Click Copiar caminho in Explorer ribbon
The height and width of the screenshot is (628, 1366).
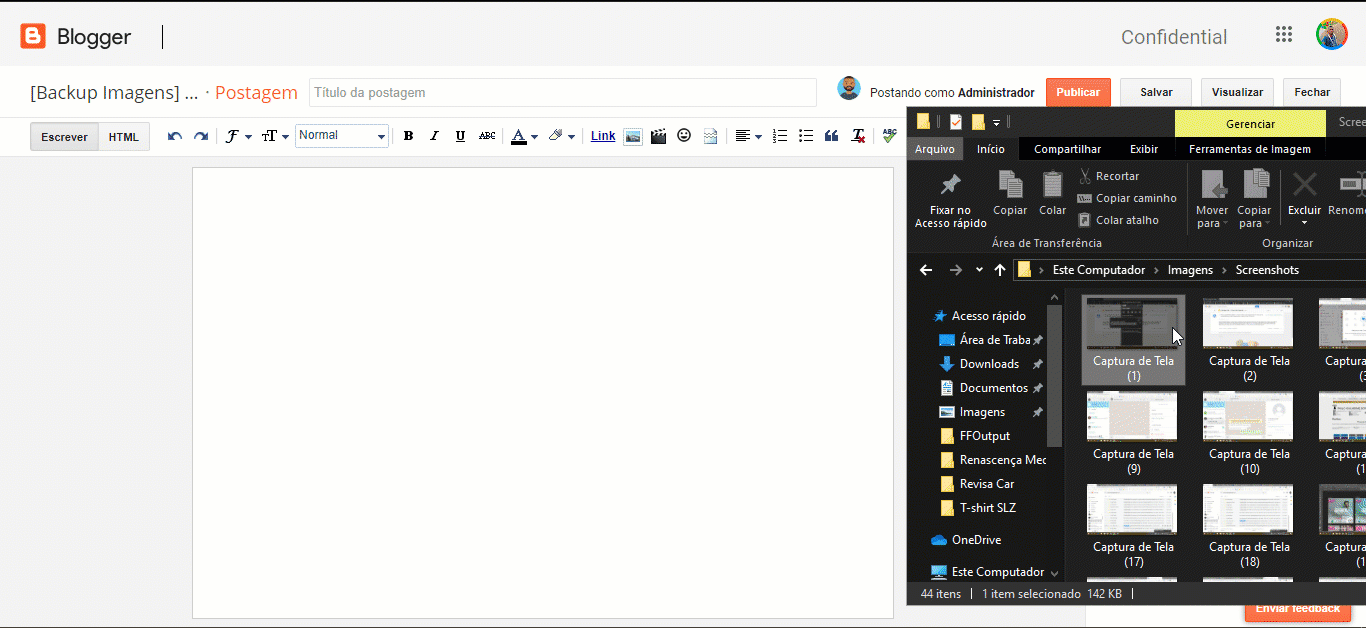[x=1127, y=198]
